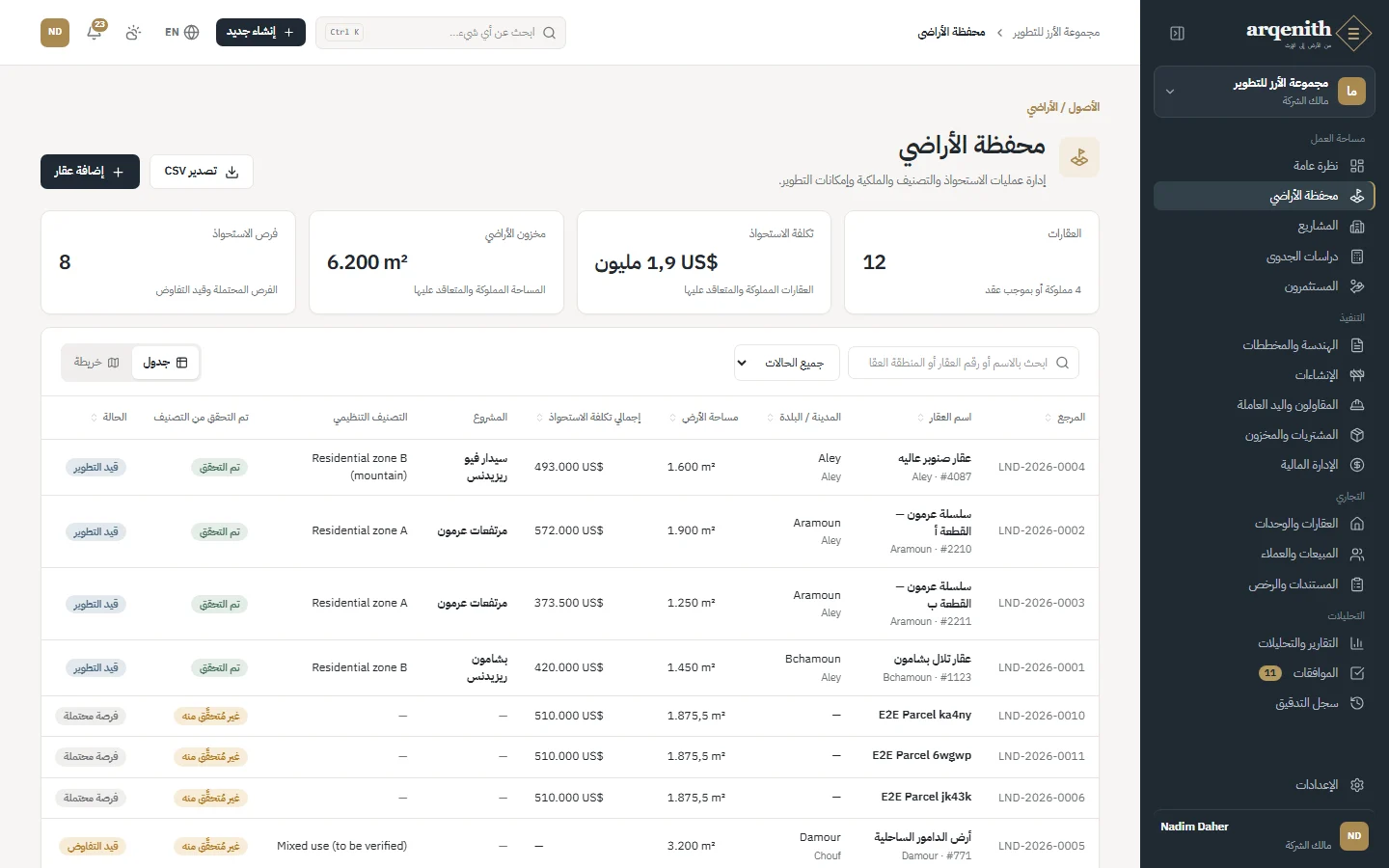
Task: Click إضافة عقار add button
Action: click(90, 172)
